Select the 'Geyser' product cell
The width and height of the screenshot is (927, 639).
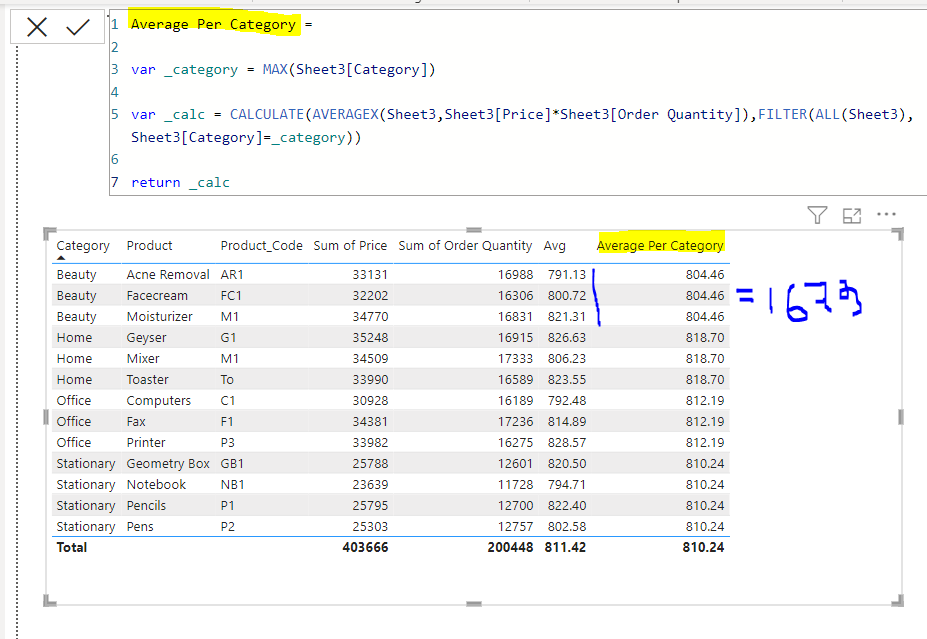[146, 338]
